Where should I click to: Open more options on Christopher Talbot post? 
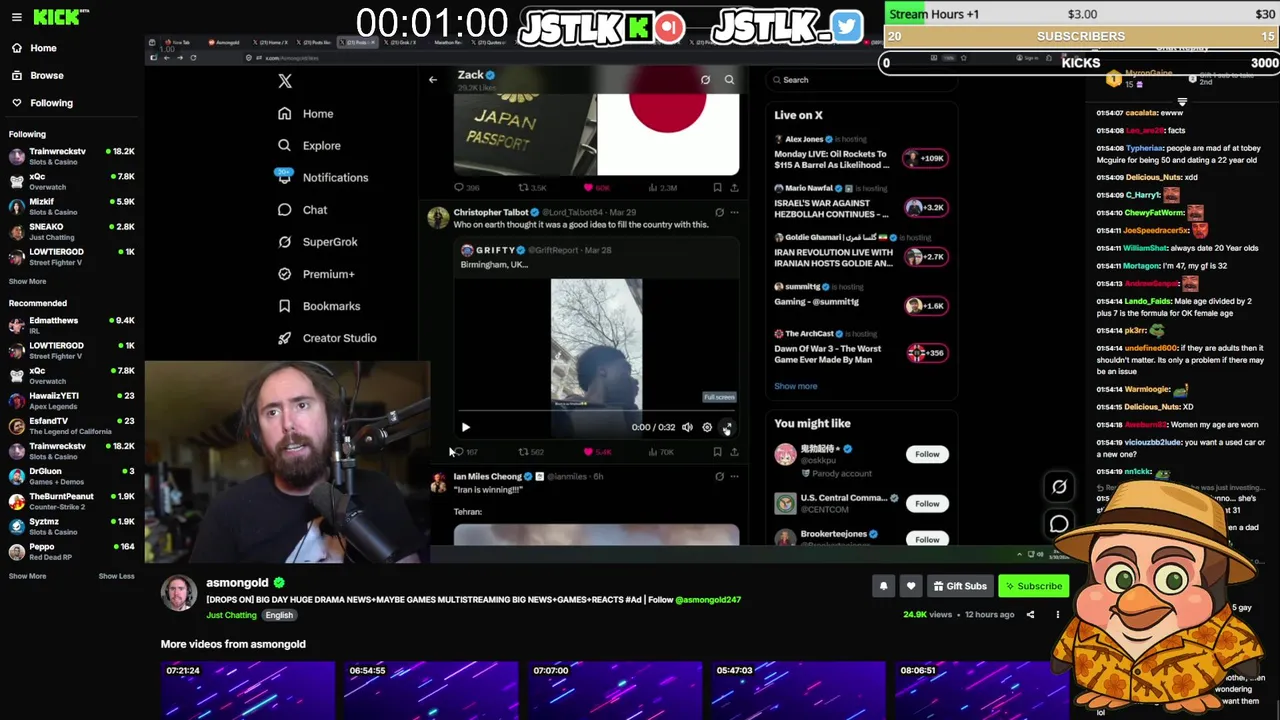point(734,212)
